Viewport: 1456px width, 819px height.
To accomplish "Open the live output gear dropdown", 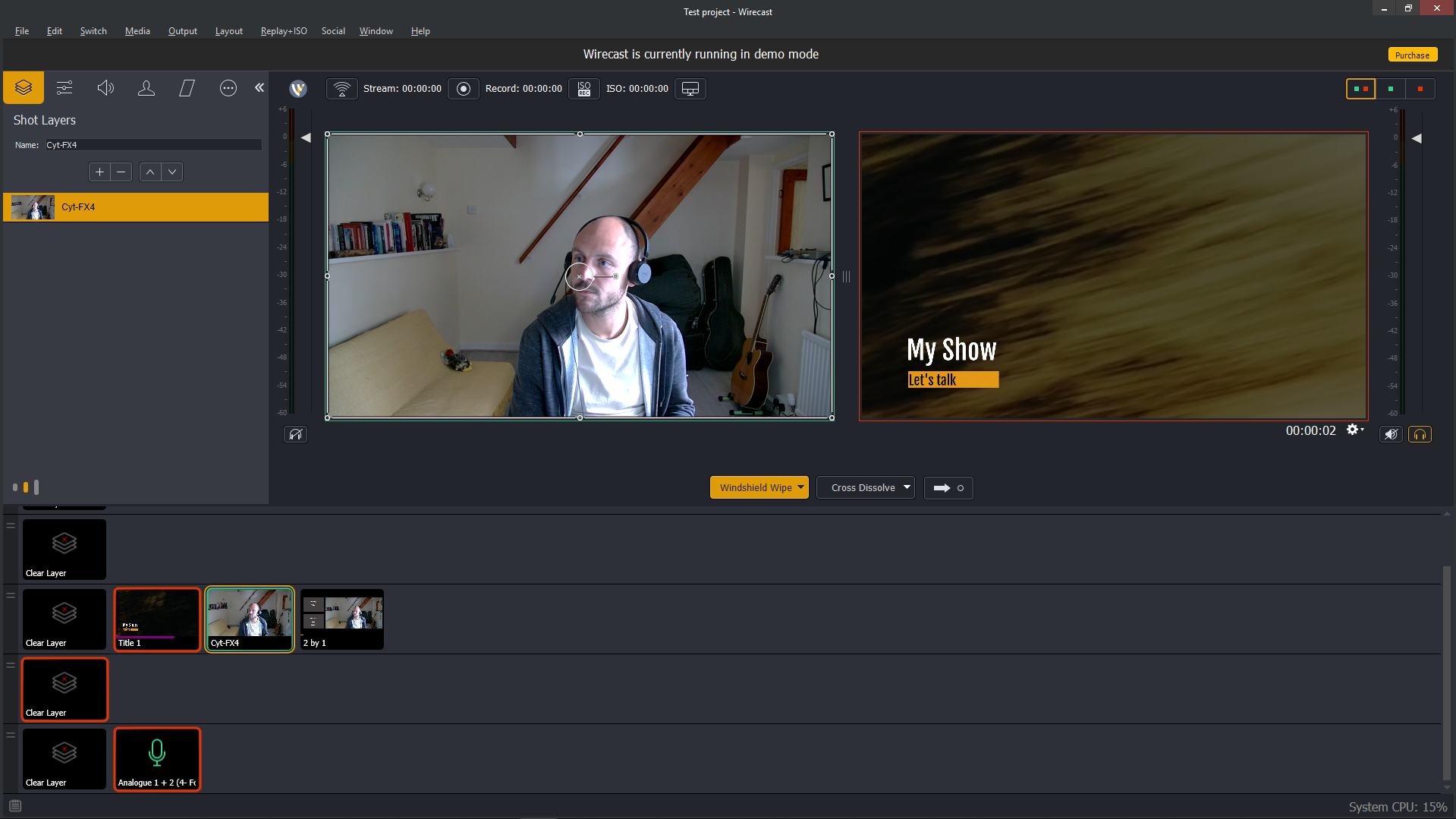I will pos(1355,430).
